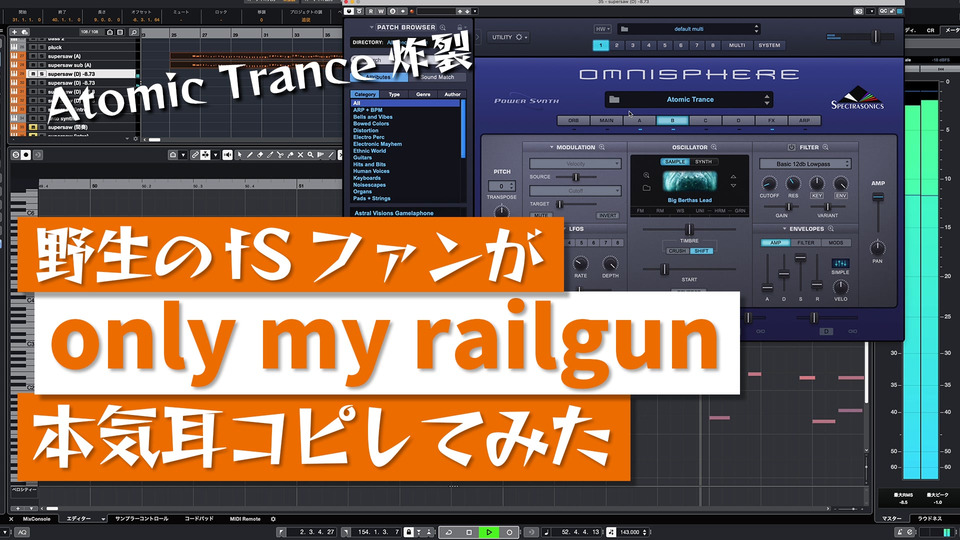The image size is (960, 540).
Task: Open the UTILITY menu dropdown
Action: (x=509, y=37)
